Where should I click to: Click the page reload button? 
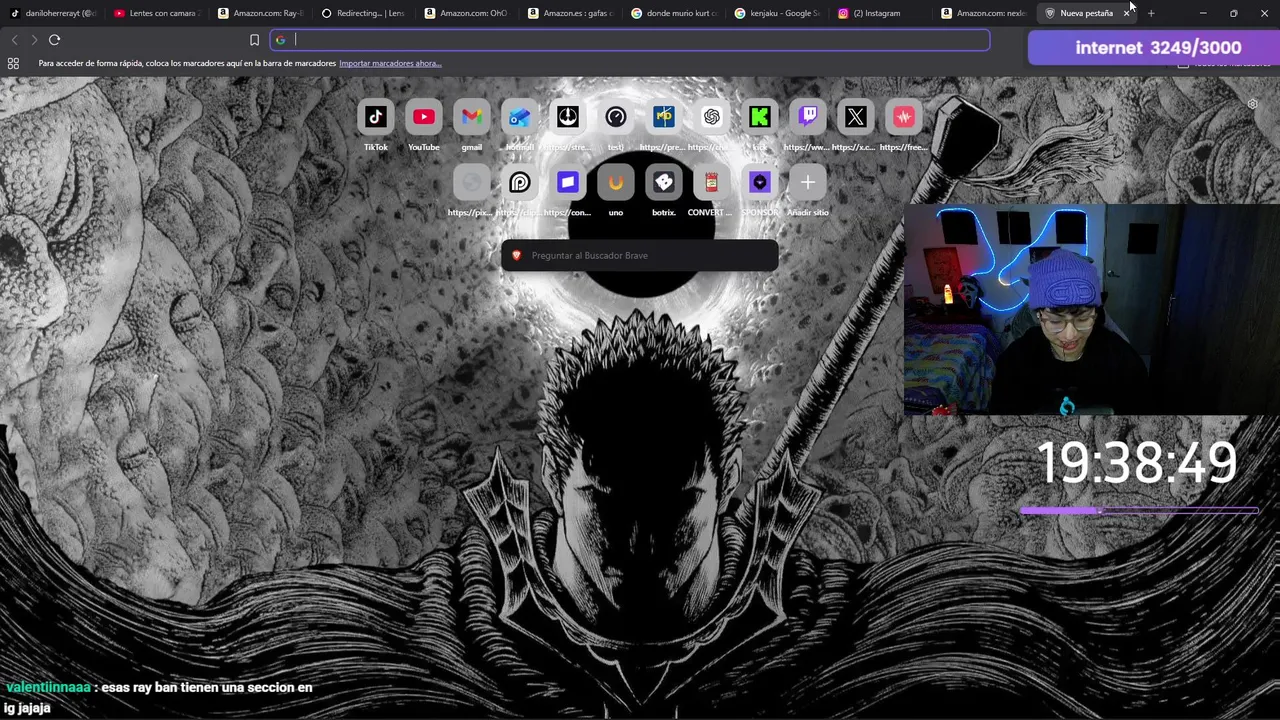pyautogui.click(x=54, y=40)
